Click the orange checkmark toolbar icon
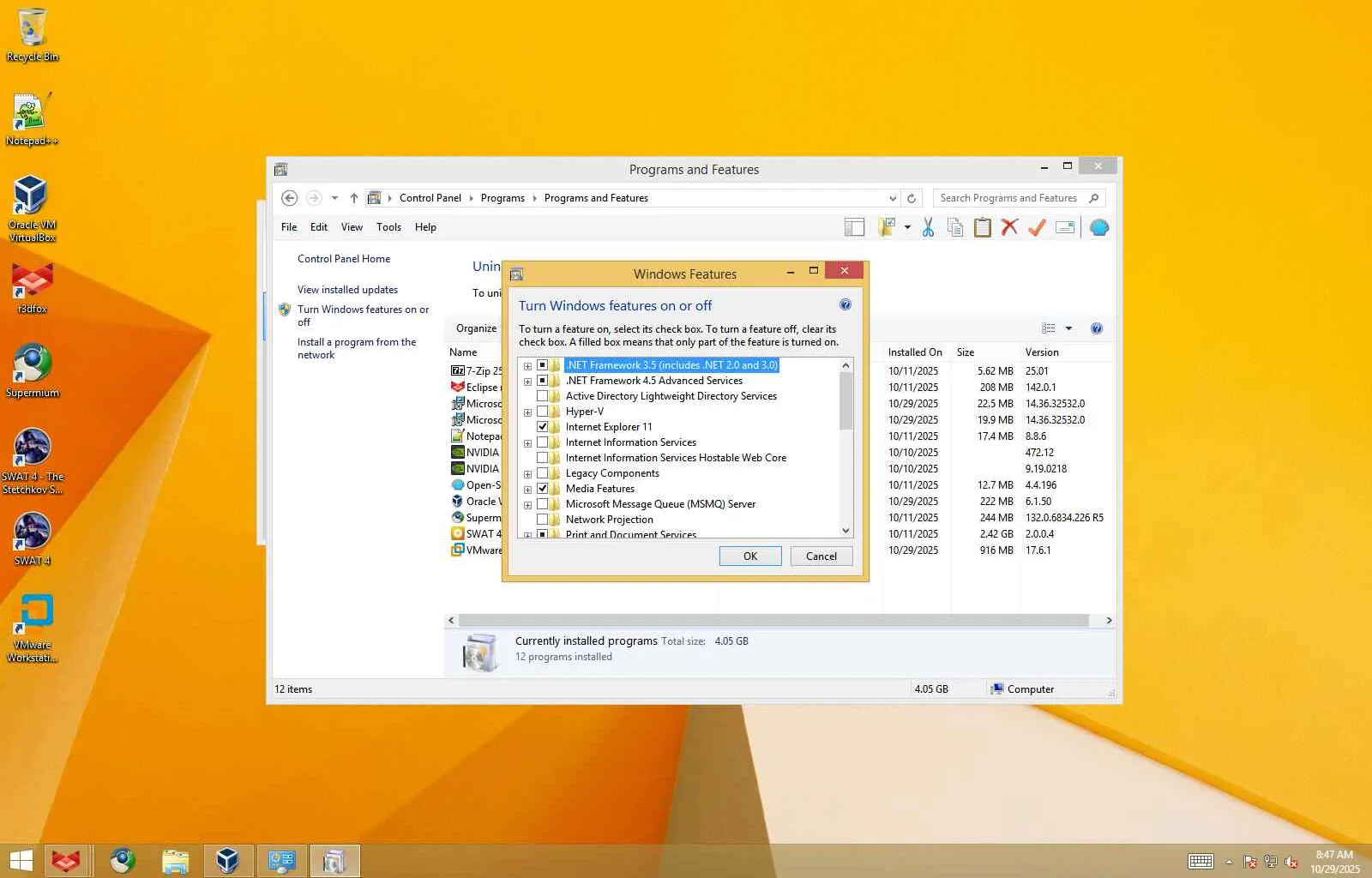This screenshot has height=878, width=1372. tap(1037, 227)
